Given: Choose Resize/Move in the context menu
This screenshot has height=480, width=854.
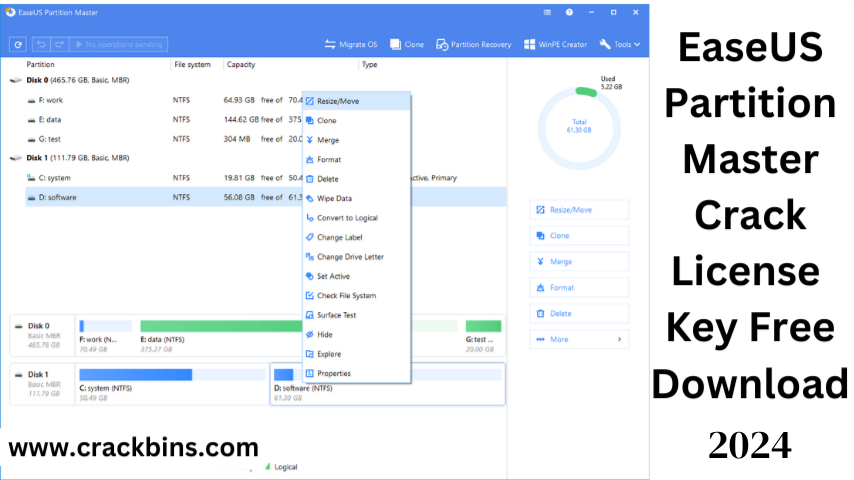Looking at the screenshot, I should click(356, 101).
